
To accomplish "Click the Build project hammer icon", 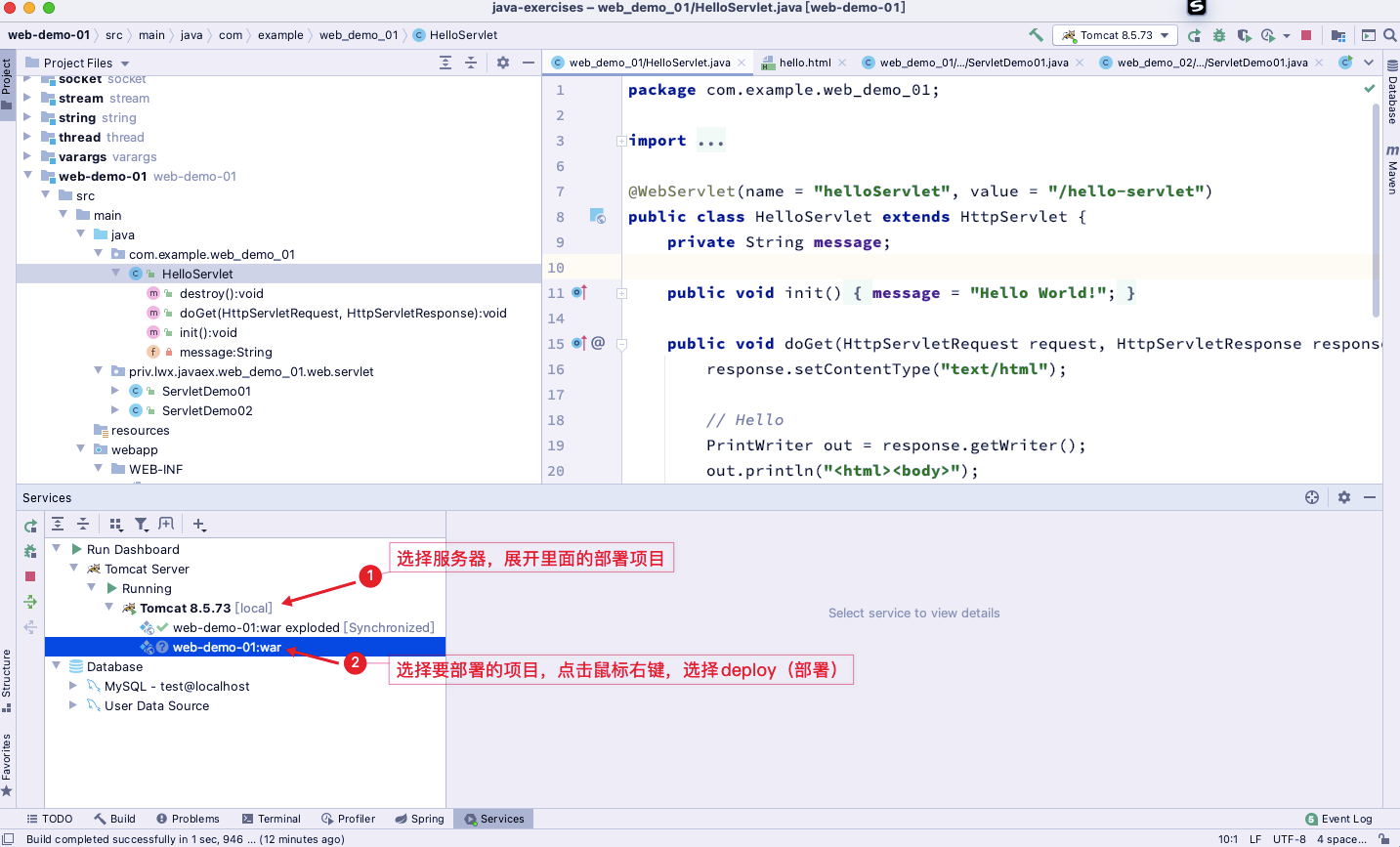I will [x=1036, y=35].
